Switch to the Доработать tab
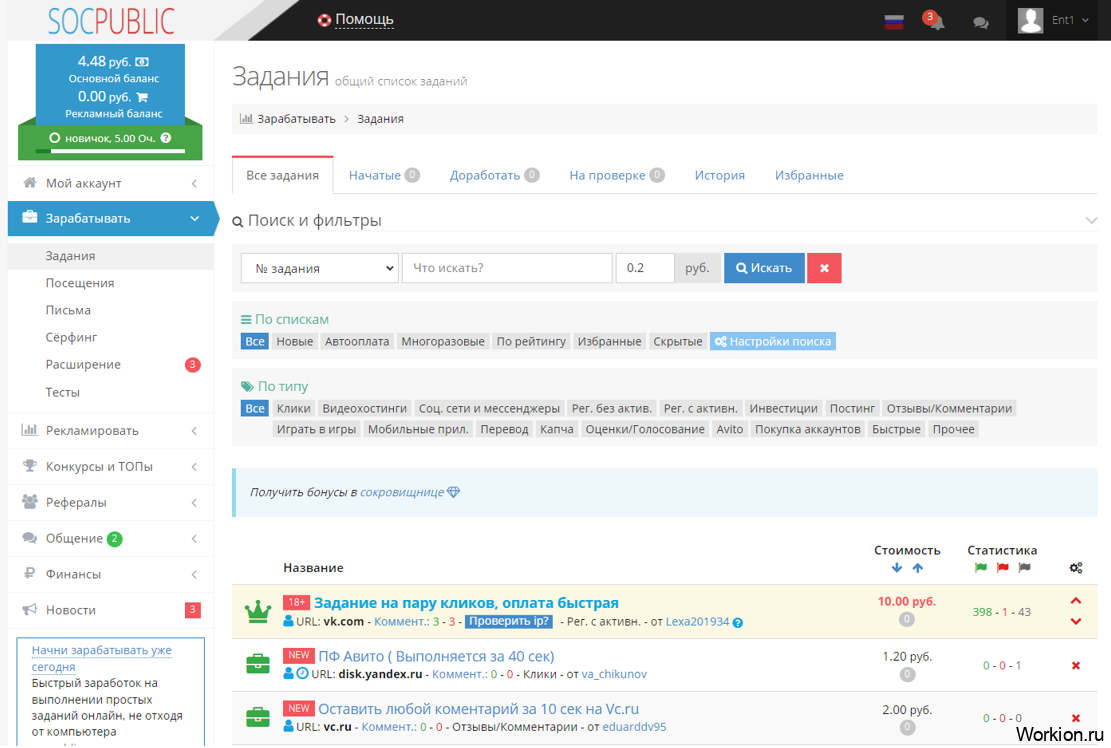Image resolution: width=1111 pixels, height=748 pixels. [495, 175]
